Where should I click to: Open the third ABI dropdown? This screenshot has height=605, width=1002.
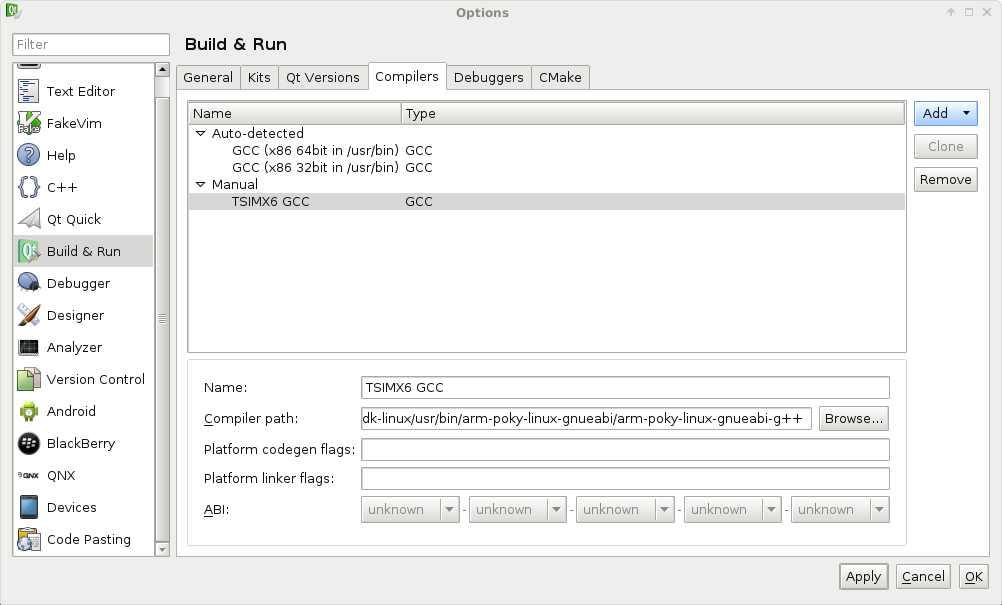click(625, 510)
